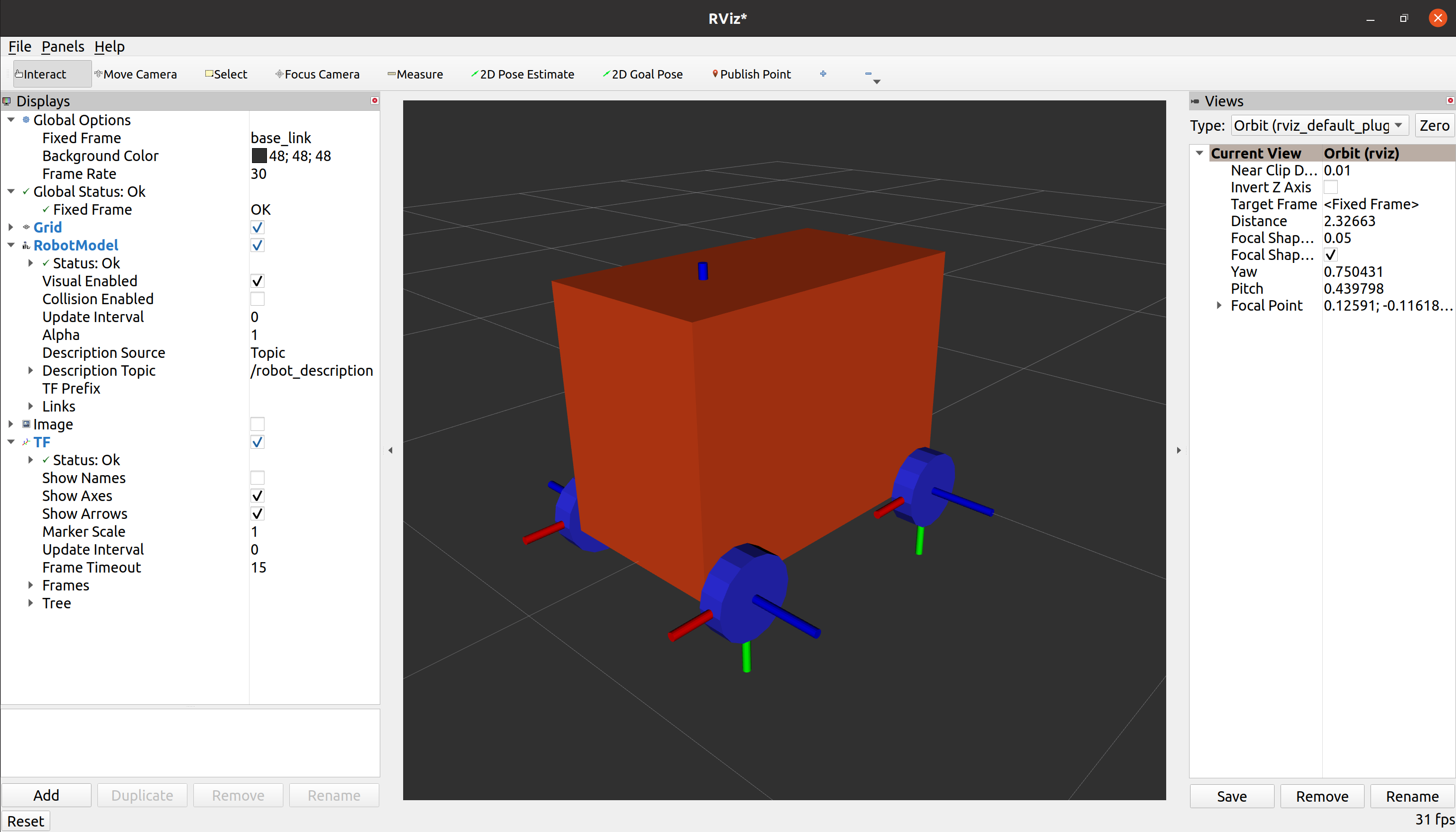Choose the Select tool
The height and width of the screenshot is (832, 1456).
click(226, 74)
